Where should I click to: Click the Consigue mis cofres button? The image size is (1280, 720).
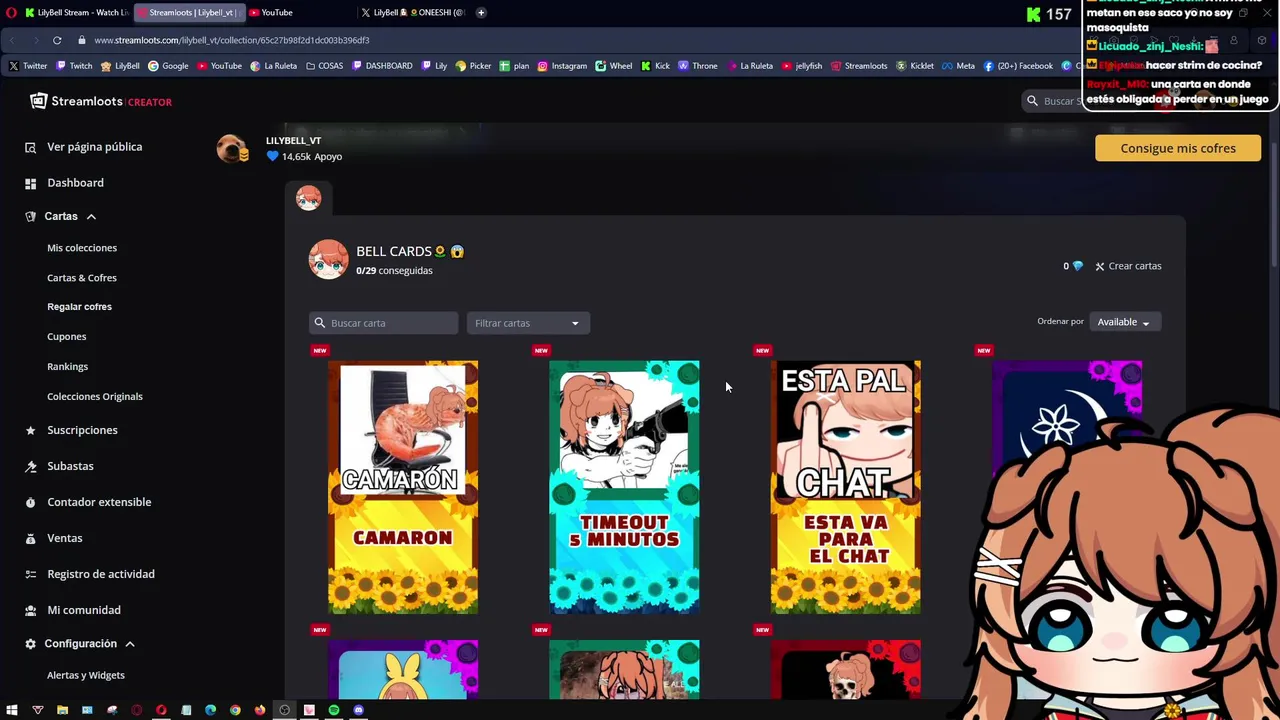1178,148
